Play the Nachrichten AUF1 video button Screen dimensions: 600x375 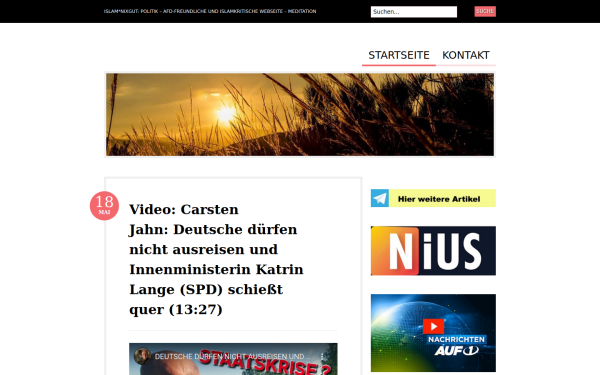[433, 326]
